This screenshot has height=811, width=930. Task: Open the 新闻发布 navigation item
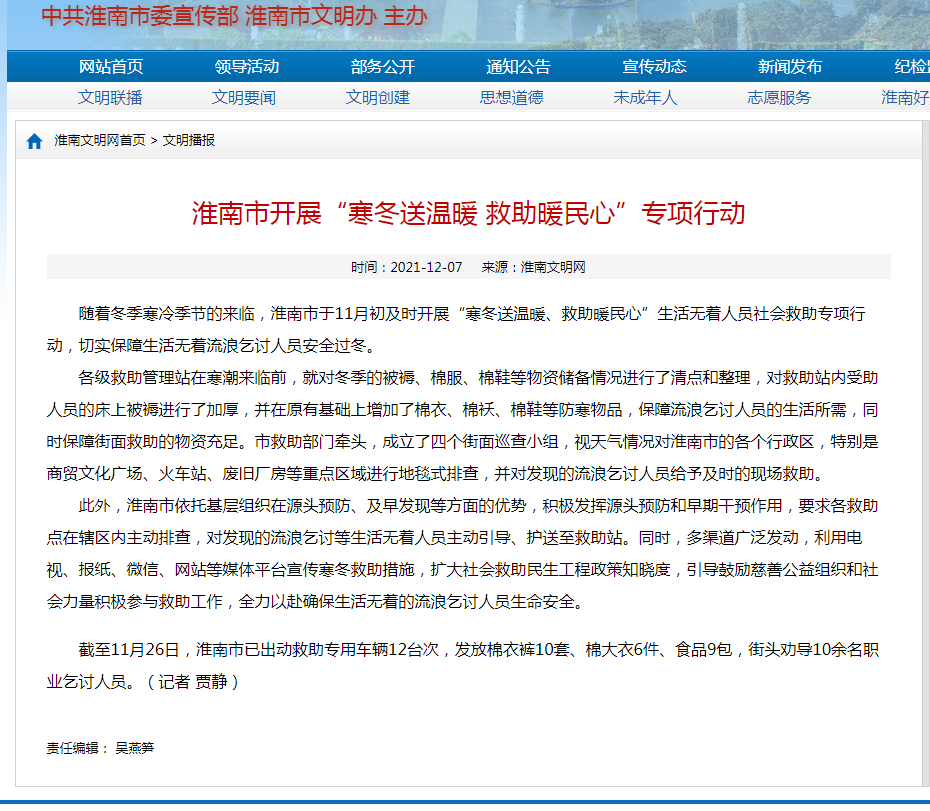(x=786, y=66)
